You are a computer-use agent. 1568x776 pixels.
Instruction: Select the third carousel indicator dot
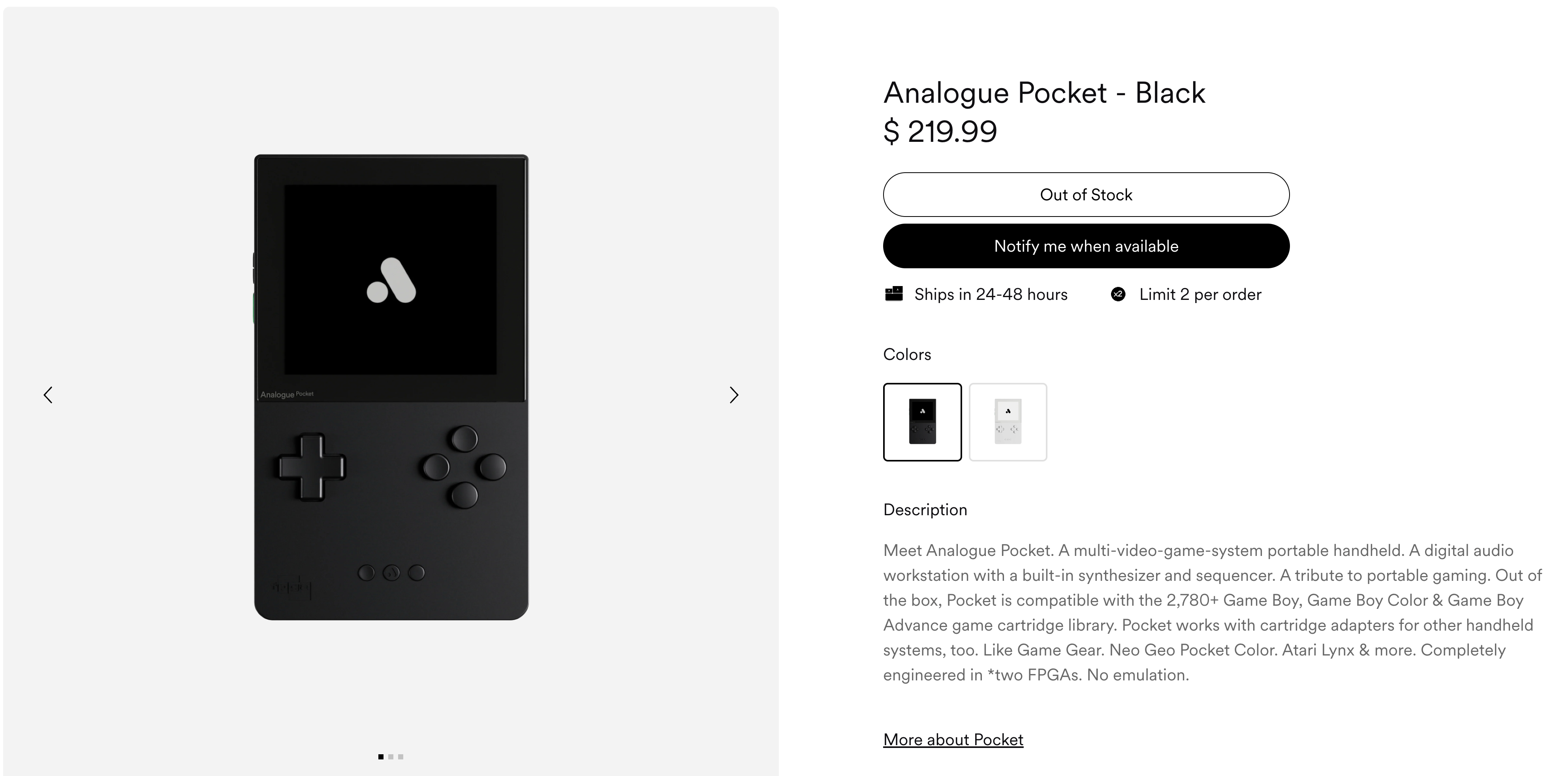pos(400,757)
